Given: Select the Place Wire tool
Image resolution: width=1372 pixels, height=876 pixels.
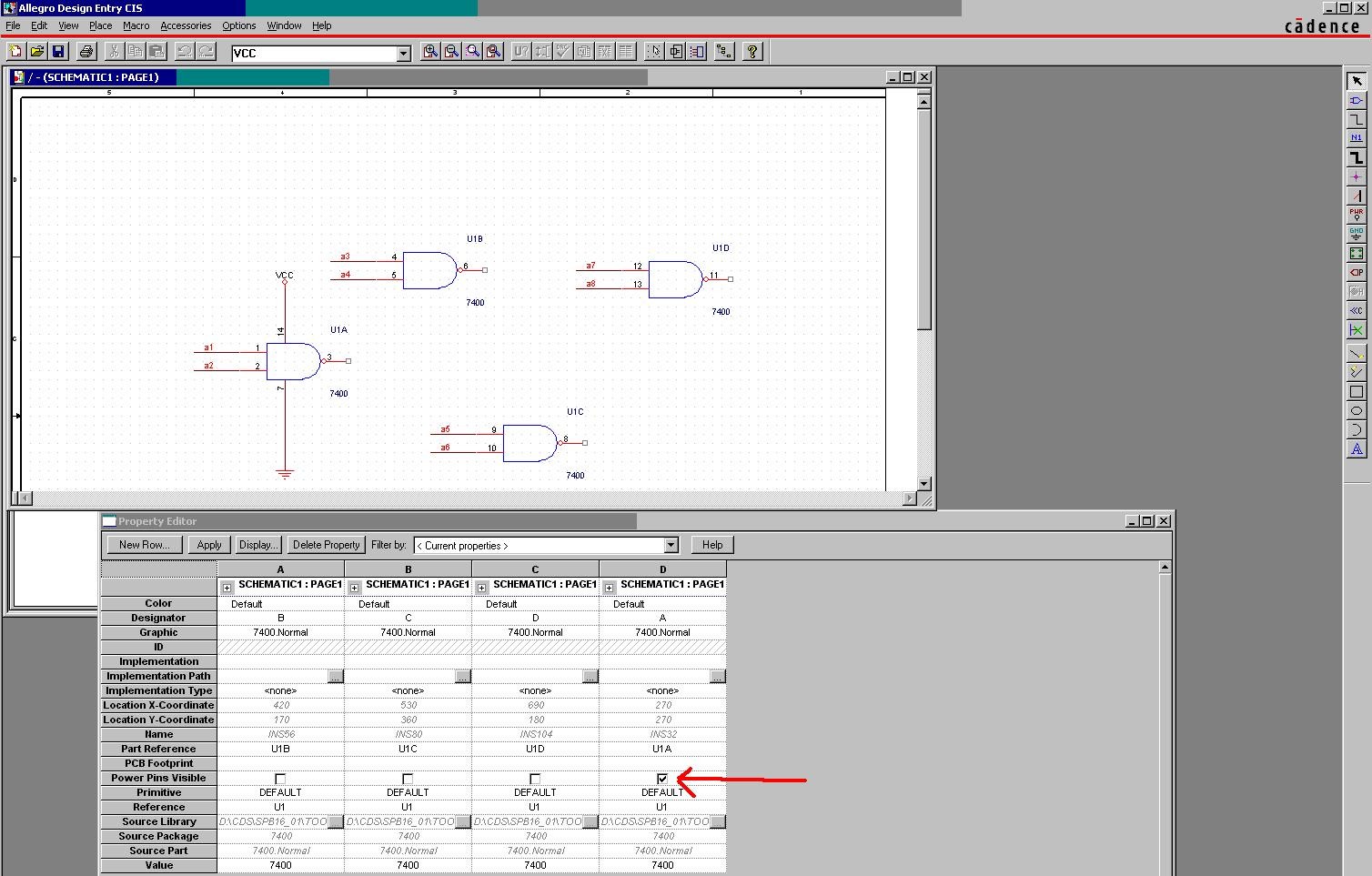Looking at the screenshot, I should (1356, 119).
